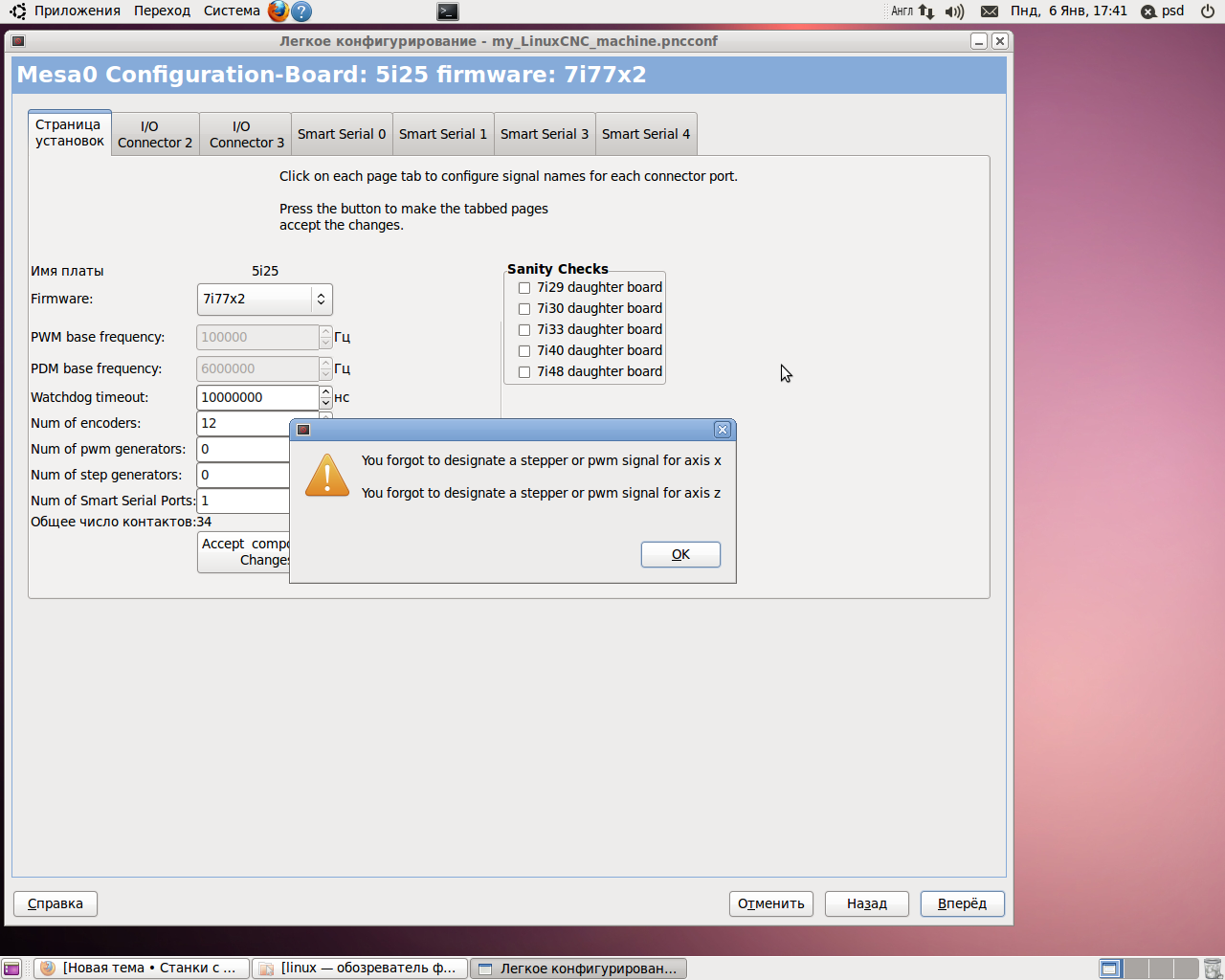Click the Num of step generators field

(244, 475)
